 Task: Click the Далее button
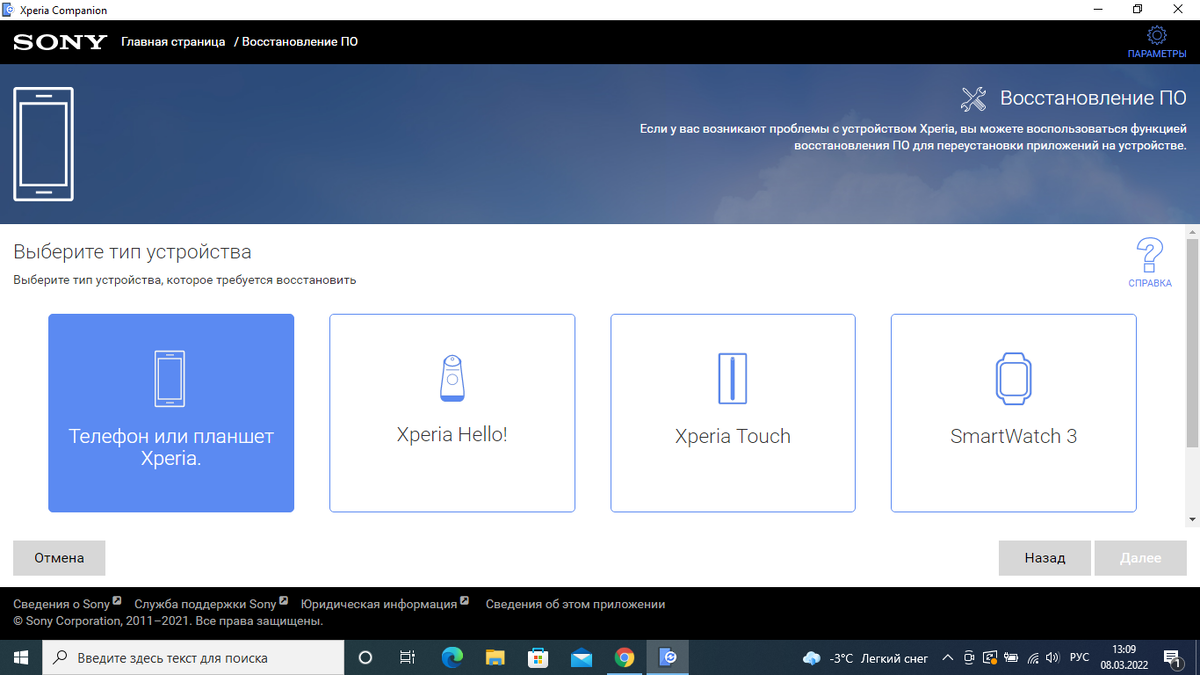pyautogui.click(x=1140, y=558)
